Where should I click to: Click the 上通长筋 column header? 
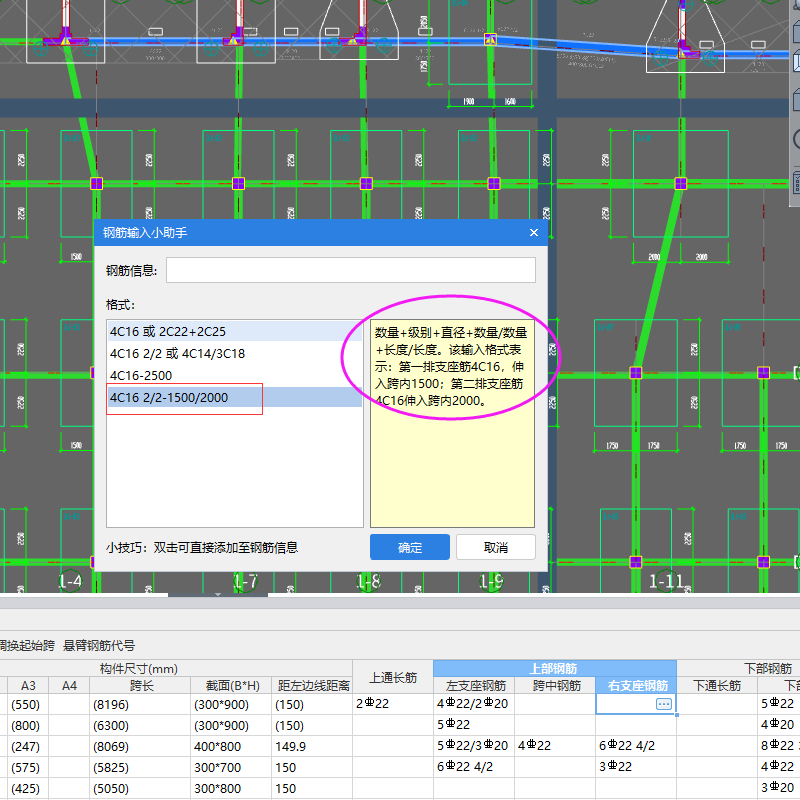pos(393,677)
